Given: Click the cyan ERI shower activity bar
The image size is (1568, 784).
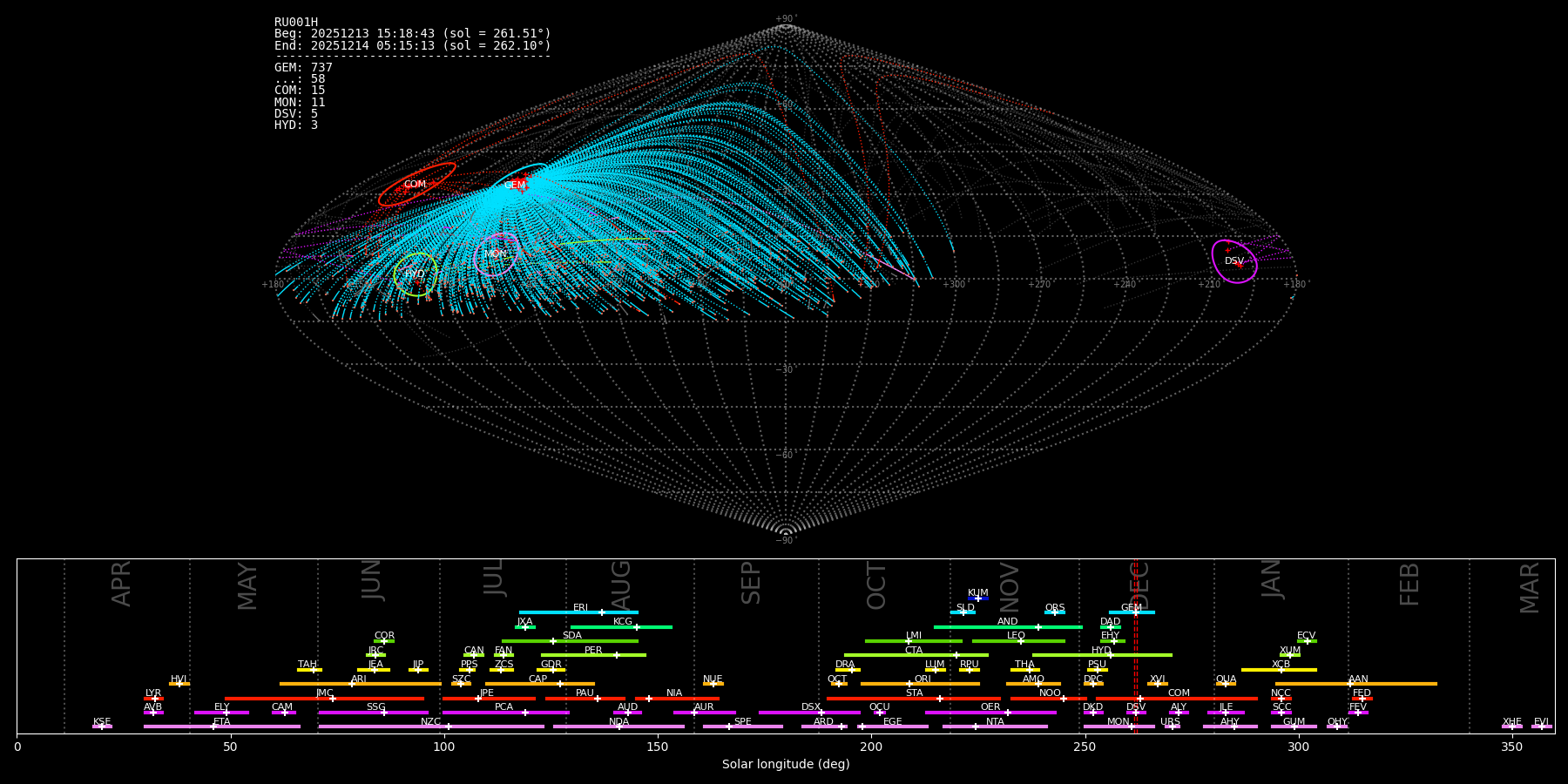Looking at the screenshot, I should pos(578,612).
